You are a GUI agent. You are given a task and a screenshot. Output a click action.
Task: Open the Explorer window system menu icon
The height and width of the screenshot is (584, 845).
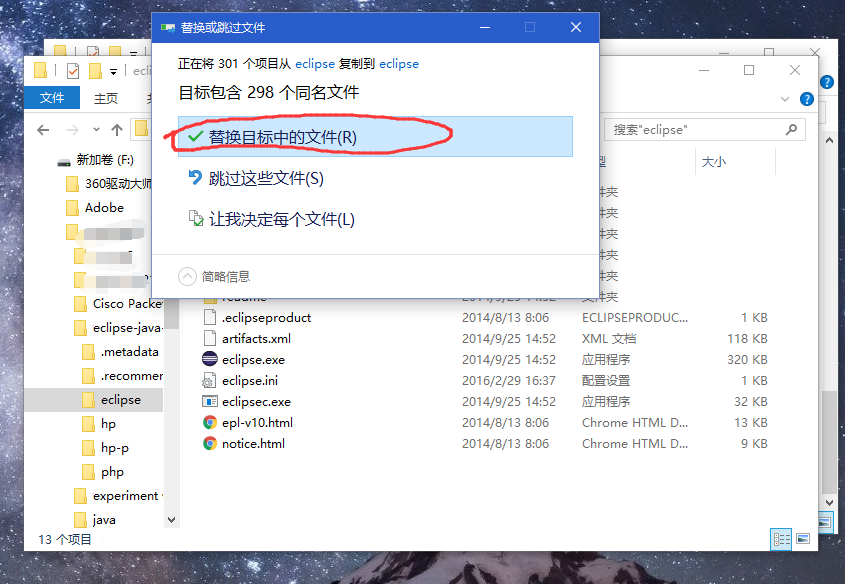[40, 71]
